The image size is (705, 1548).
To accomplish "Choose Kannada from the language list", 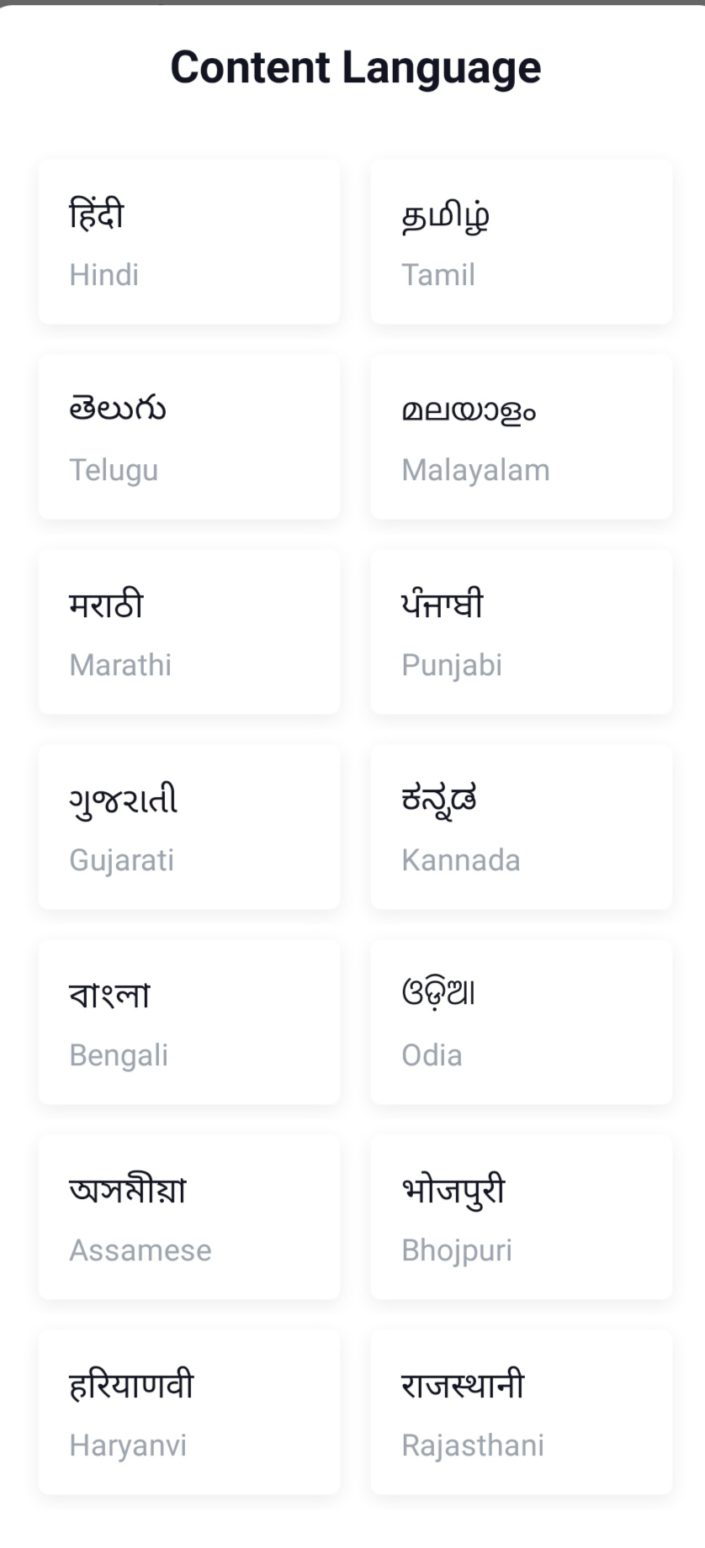I will [521, 827].
